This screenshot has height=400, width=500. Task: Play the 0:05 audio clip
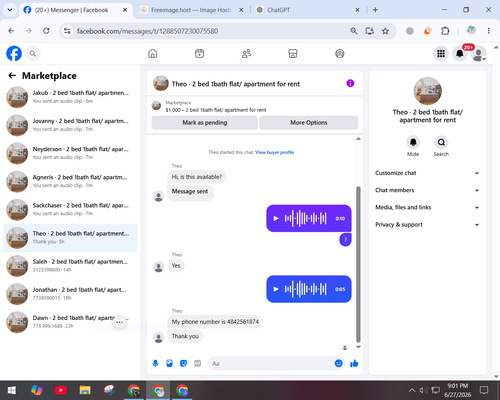tap(276, 289)
